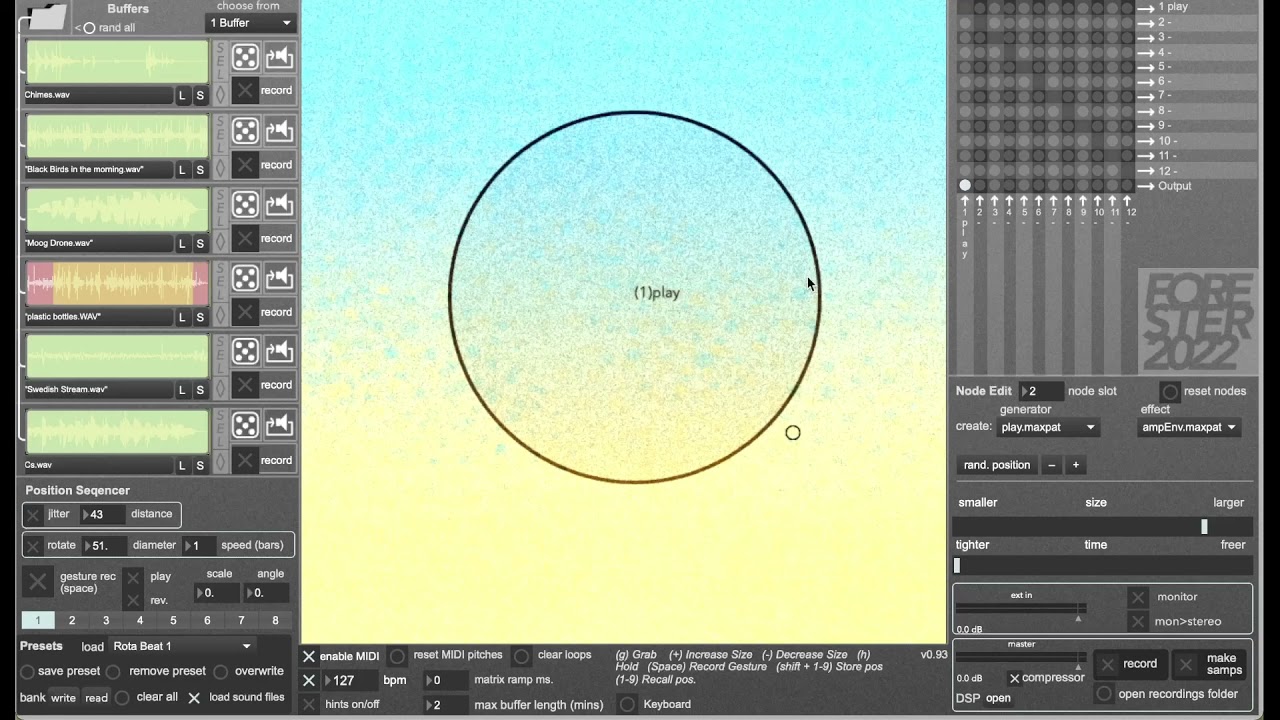The height and width of the screenshot is (720, 1280).
Task: Open the choose from 1 Buffer dropdown
Action: (251, 23)
